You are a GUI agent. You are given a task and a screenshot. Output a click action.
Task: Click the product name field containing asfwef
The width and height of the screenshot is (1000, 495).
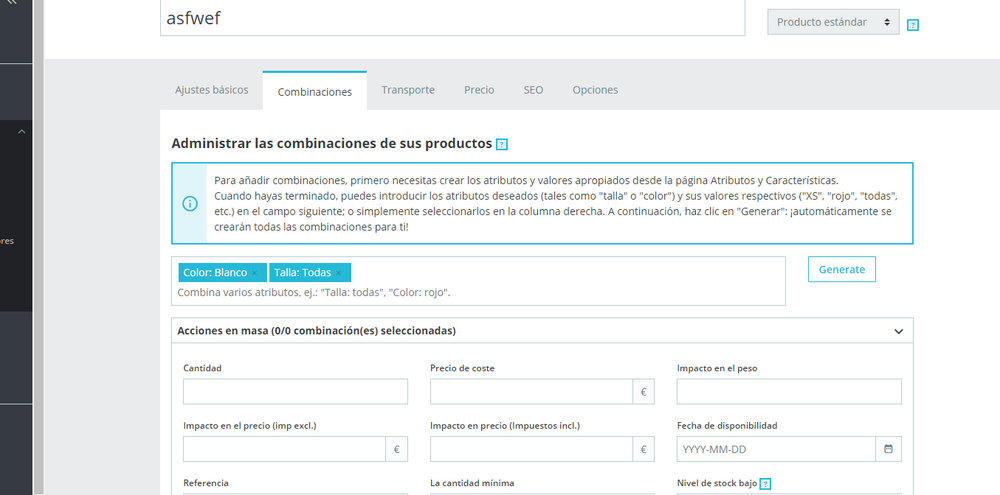click(x=452, y=18)
